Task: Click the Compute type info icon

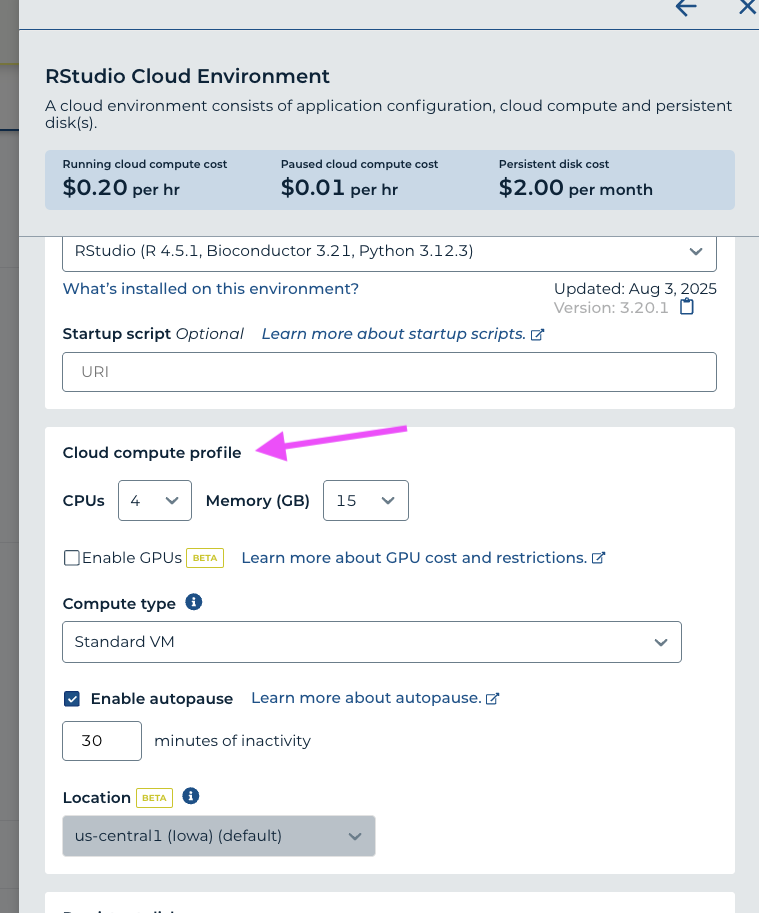Action: pyautogui.click(x=194, y=602)
